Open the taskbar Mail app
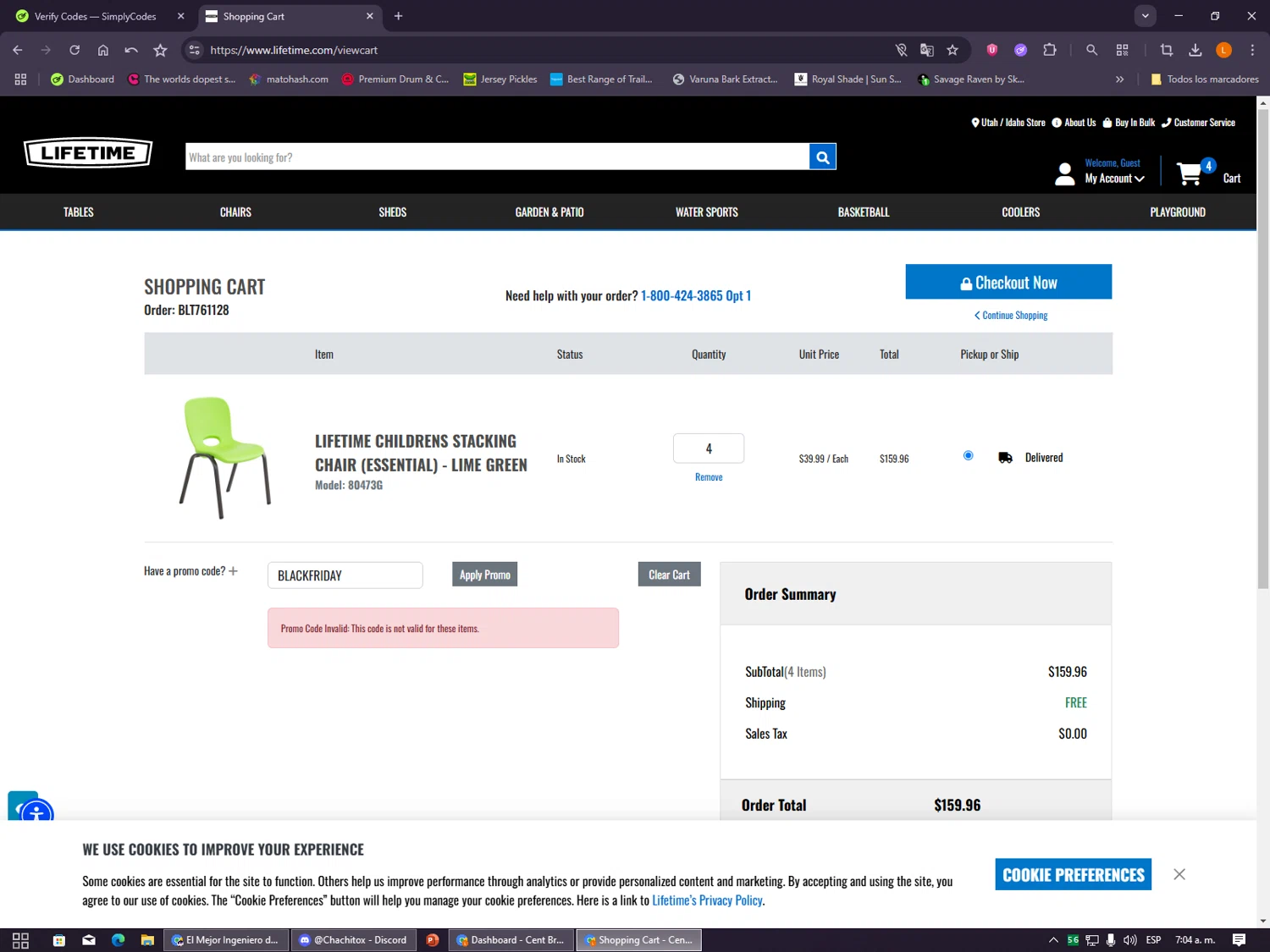 click(x=89, y=940)
